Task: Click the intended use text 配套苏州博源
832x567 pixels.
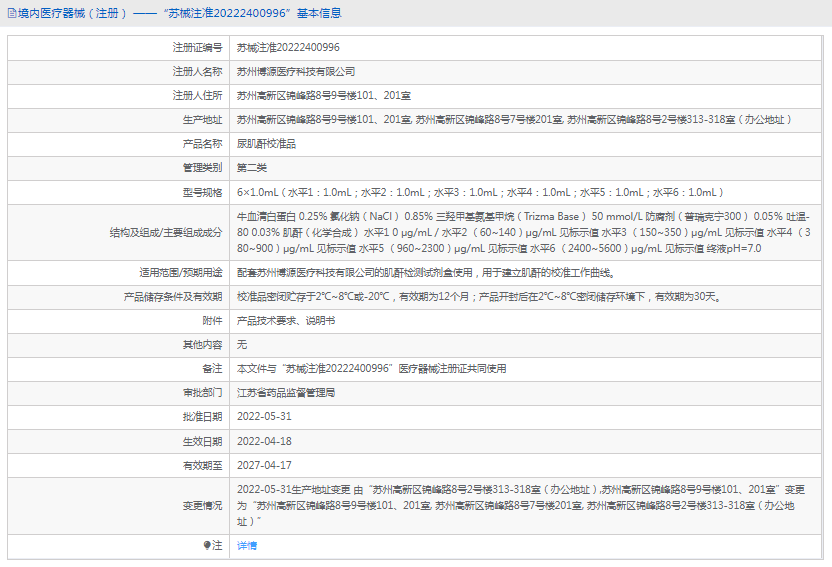Action: [x=426, y=273]
